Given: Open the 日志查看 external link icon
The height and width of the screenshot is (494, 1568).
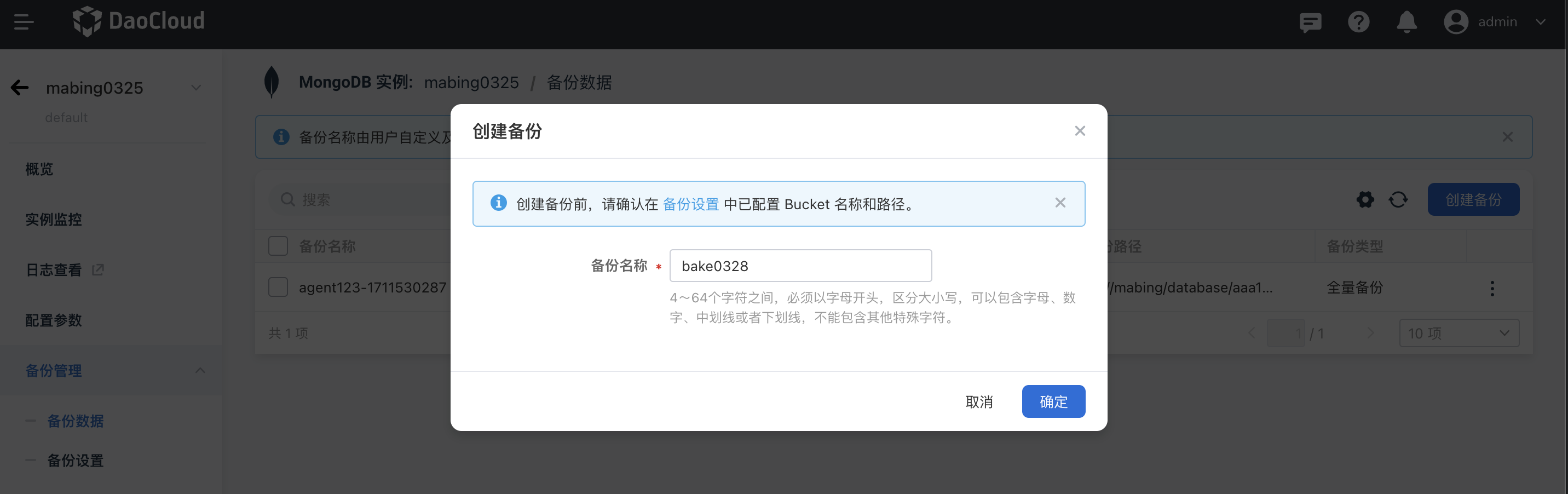Looking at the screenshot, I should point(98,269).
